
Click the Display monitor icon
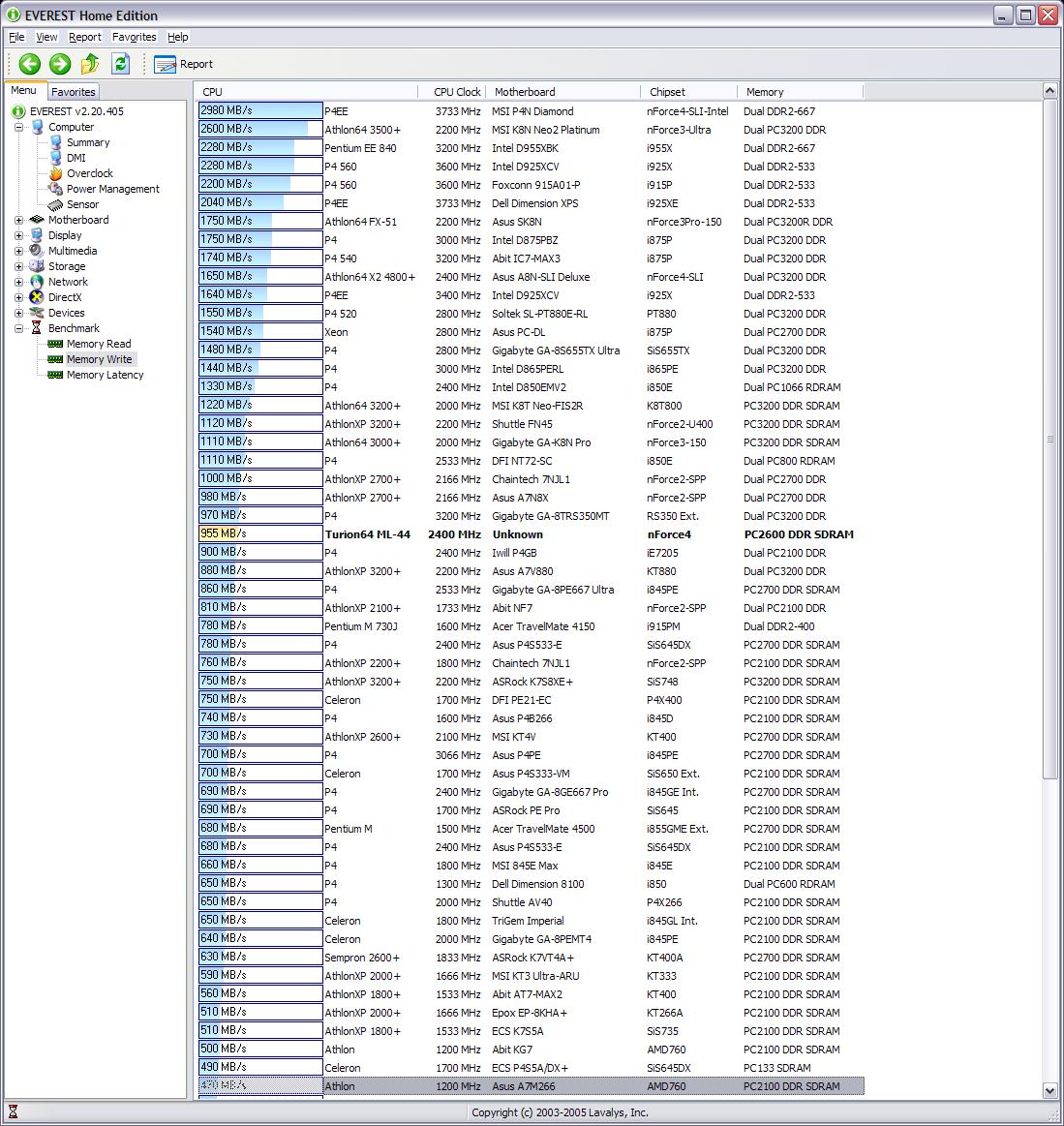coord(37,235)
